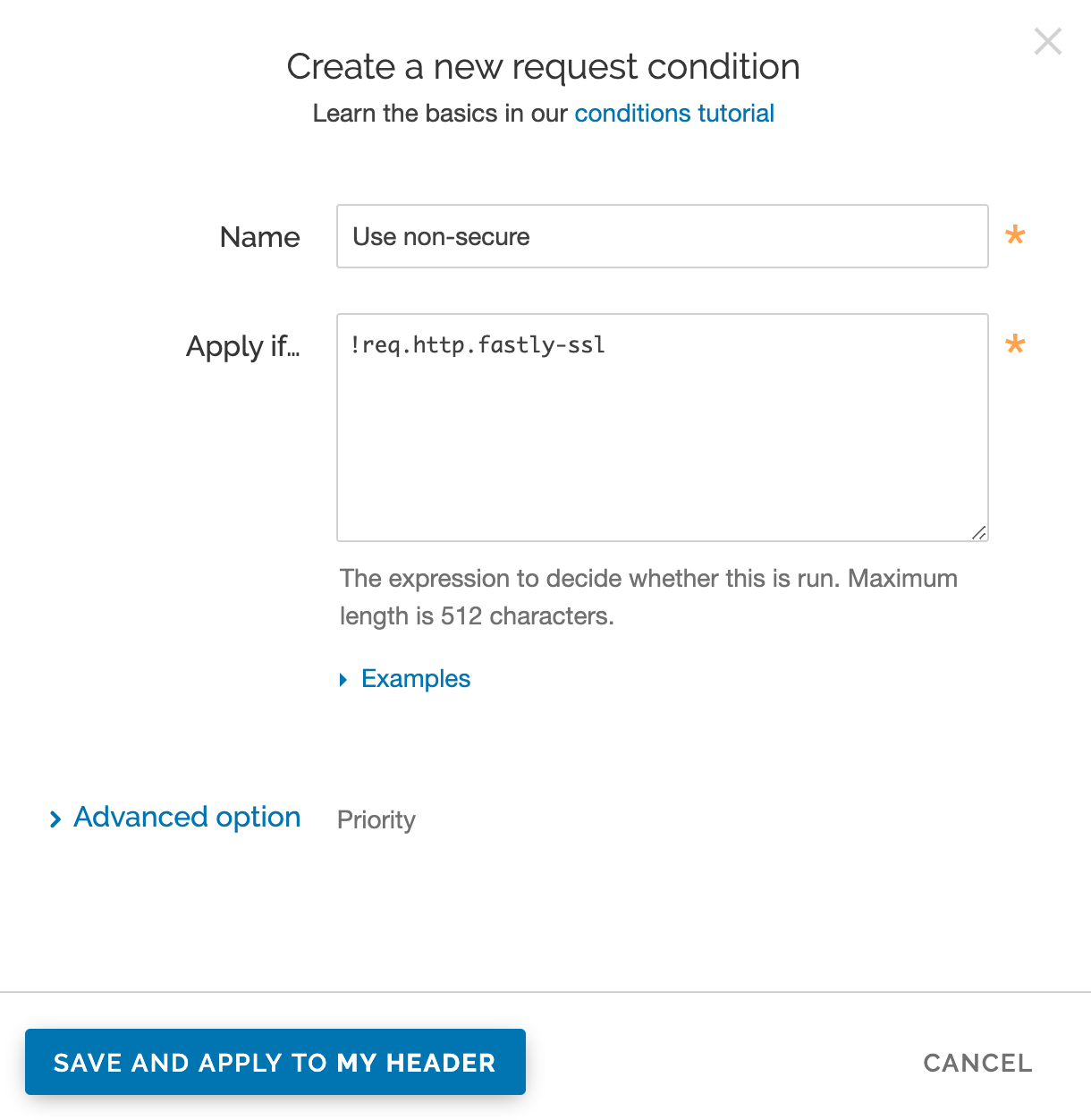Click the asterisk beside the Apply if field

click(x=1016, y=345)
